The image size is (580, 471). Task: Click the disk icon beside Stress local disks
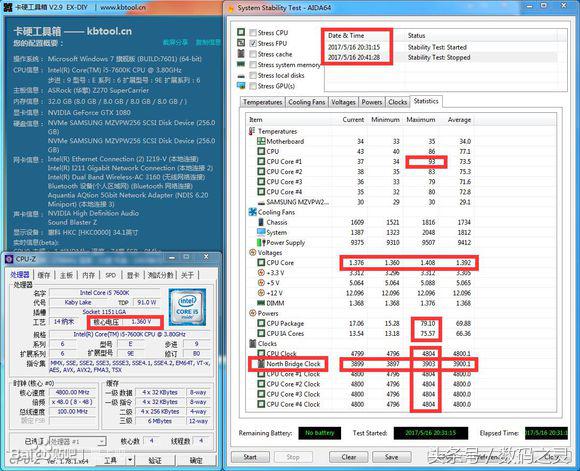241,76
